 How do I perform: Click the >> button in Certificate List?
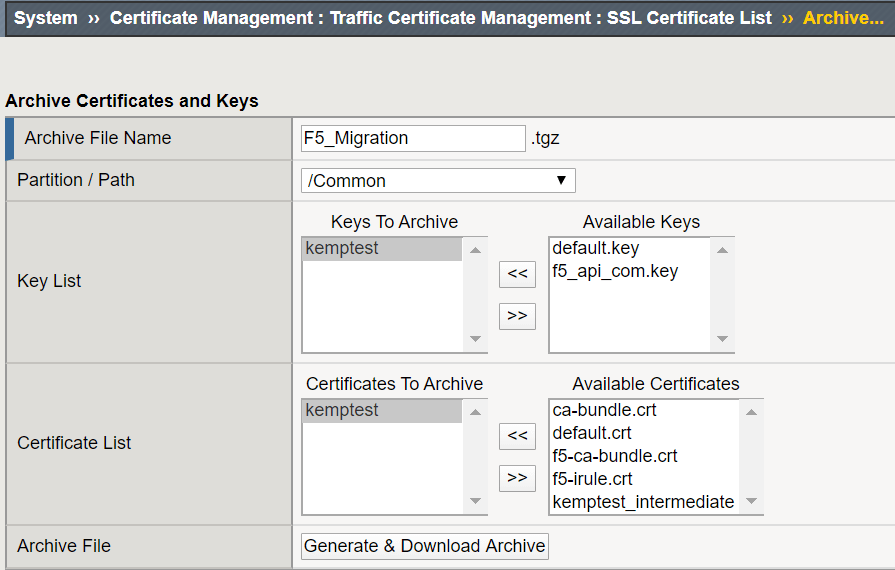pos(517,478)
